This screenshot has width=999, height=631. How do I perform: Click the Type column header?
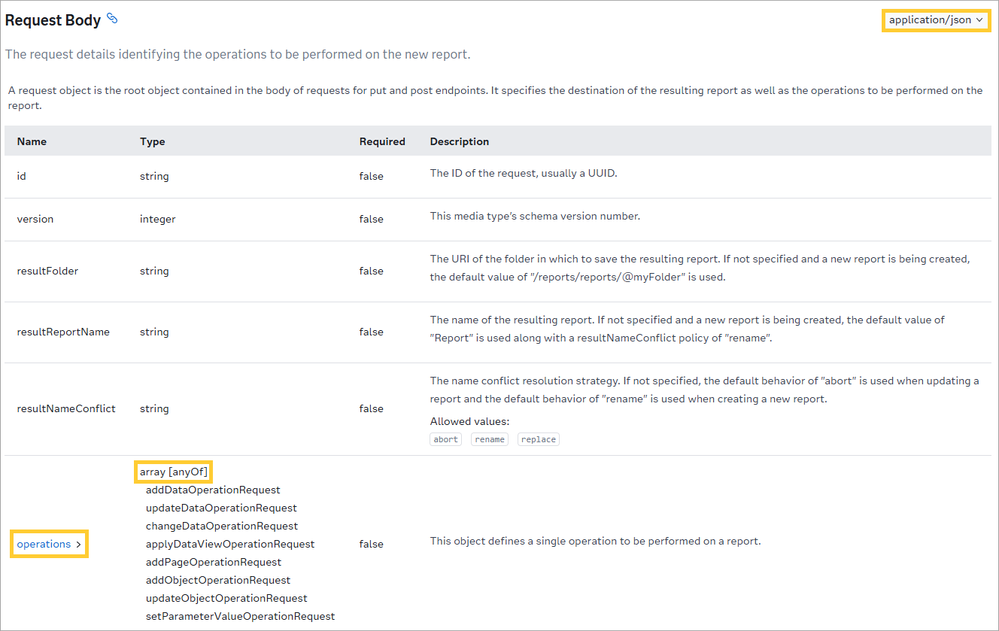[152, 142]
